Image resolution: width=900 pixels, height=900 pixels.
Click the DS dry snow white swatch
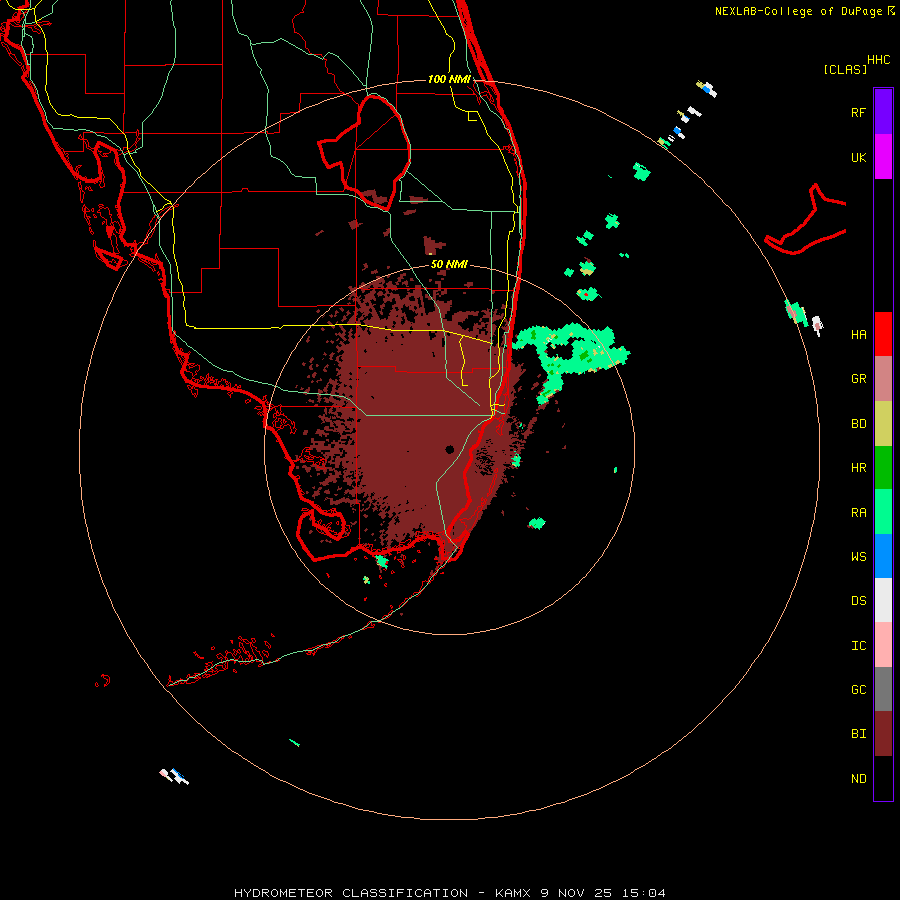[883, 600]
